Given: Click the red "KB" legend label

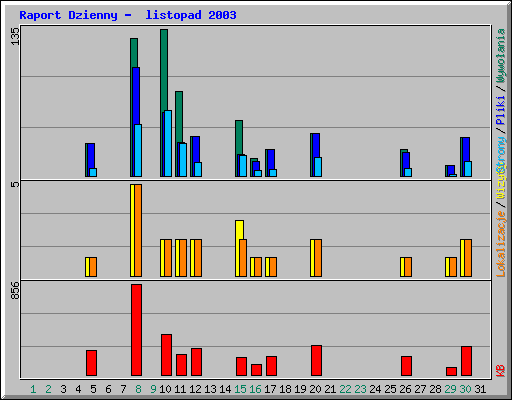Looking at the screenshot, I should coord(501,371).
